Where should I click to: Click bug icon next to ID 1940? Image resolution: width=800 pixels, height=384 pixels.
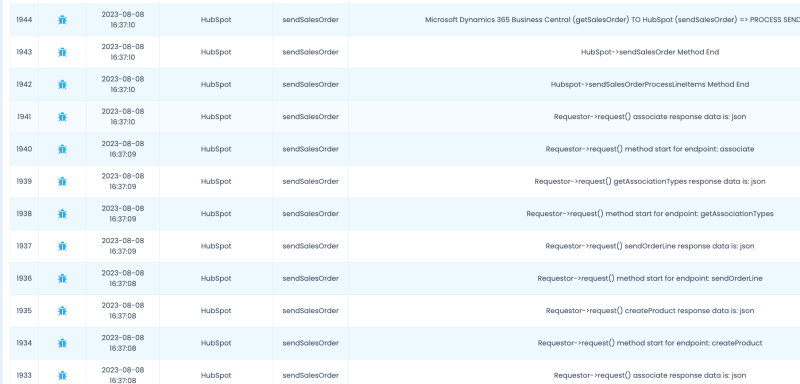click(x=62, y=149)
